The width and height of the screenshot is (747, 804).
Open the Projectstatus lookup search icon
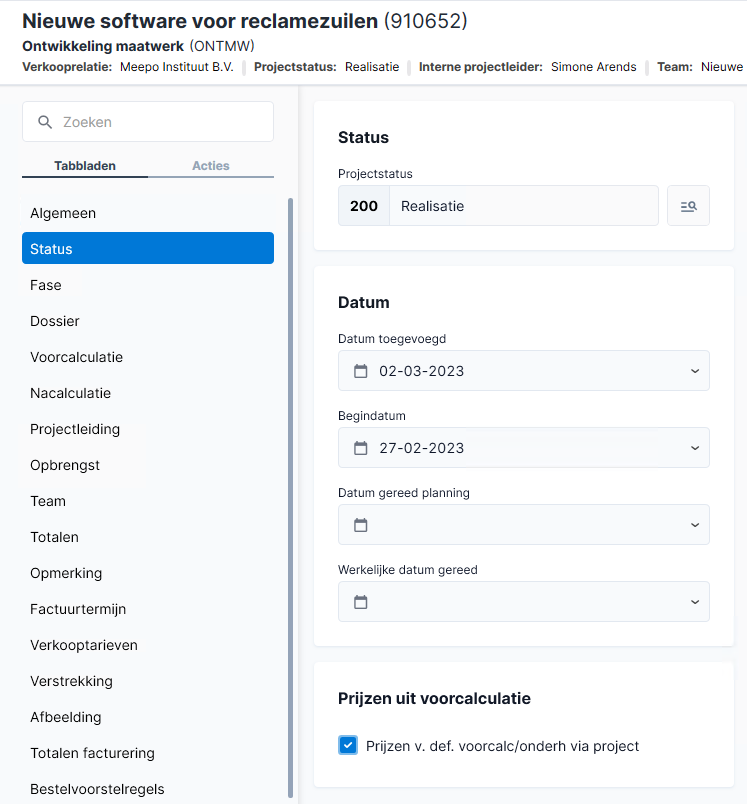688,206
